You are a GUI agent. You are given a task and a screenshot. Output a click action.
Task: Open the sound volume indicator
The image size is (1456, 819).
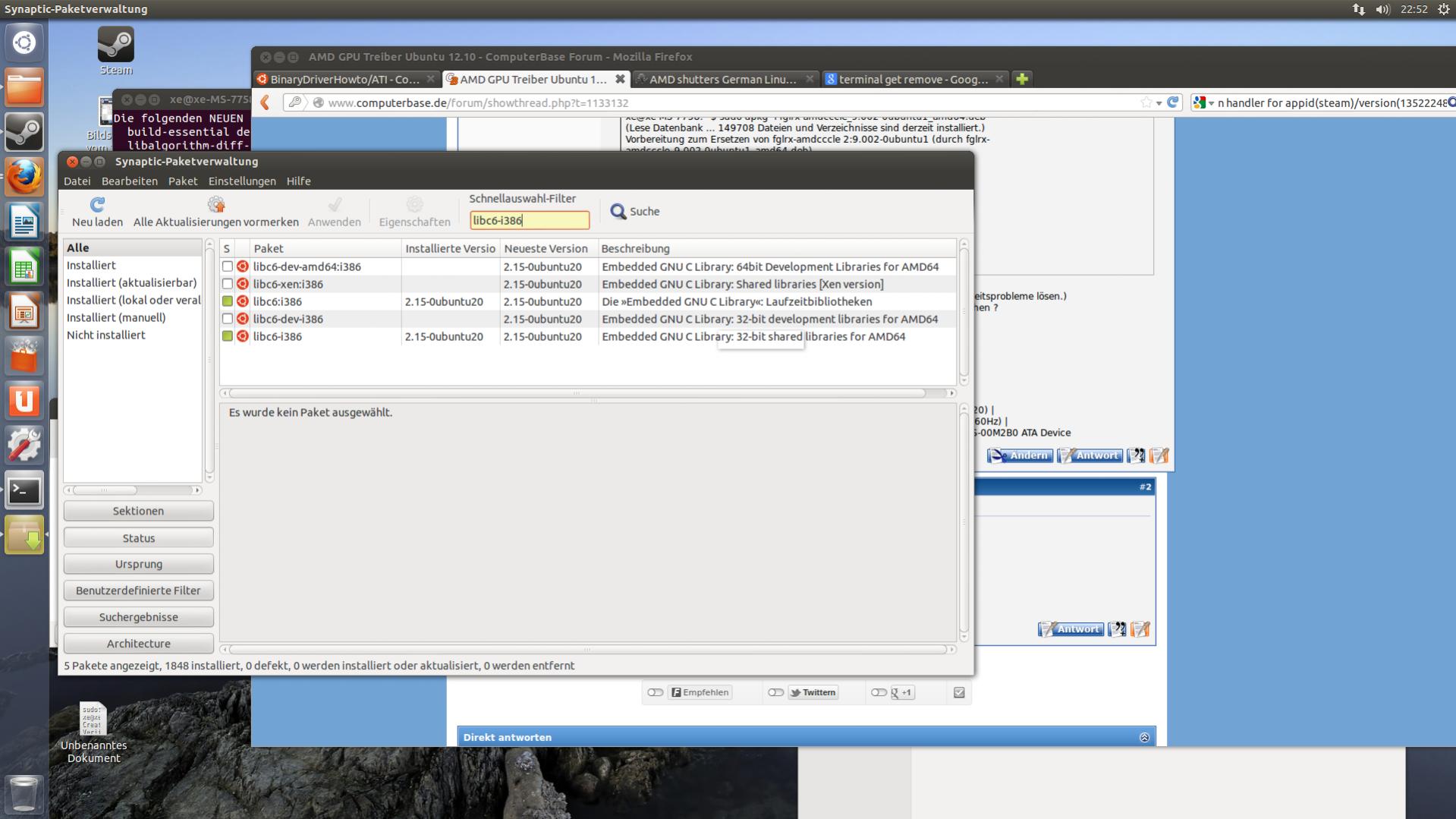click(1382, 9)
